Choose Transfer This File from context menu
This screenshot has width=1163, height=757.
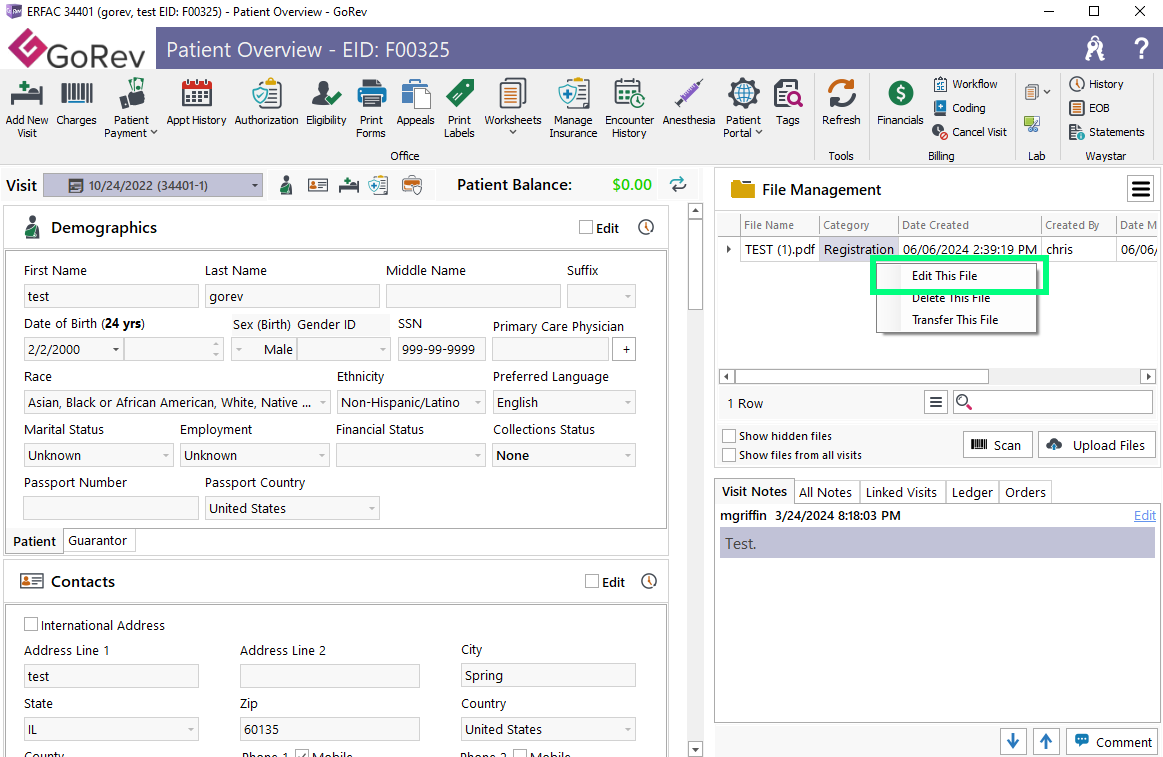coord(955,320)
